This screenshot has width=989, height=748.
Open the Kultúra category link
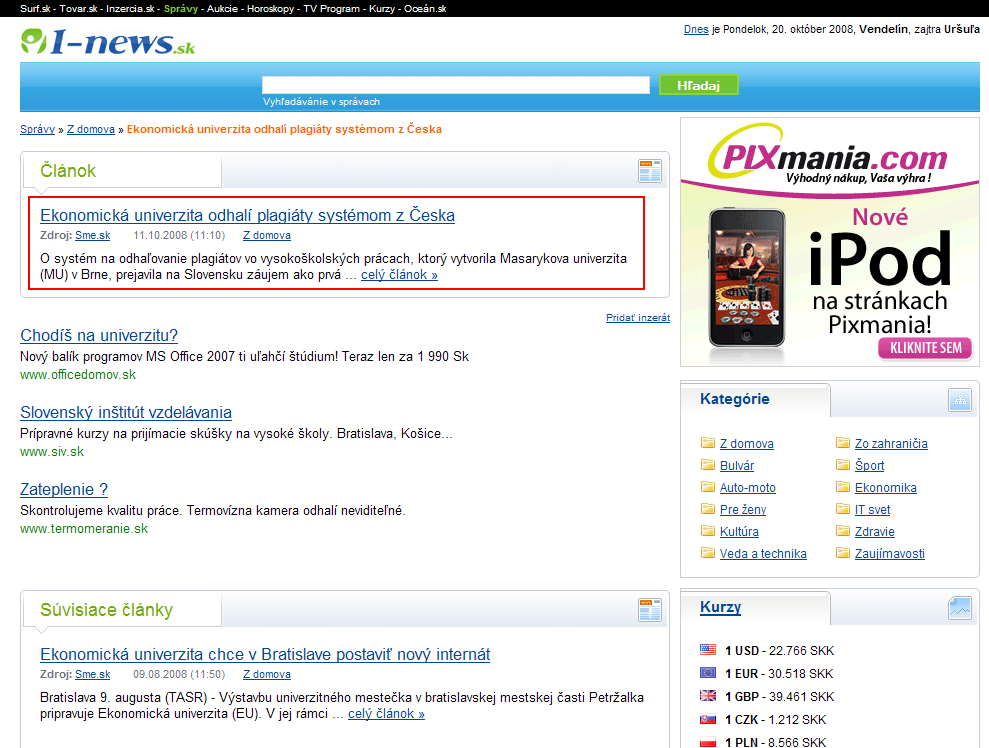[739, 532]
